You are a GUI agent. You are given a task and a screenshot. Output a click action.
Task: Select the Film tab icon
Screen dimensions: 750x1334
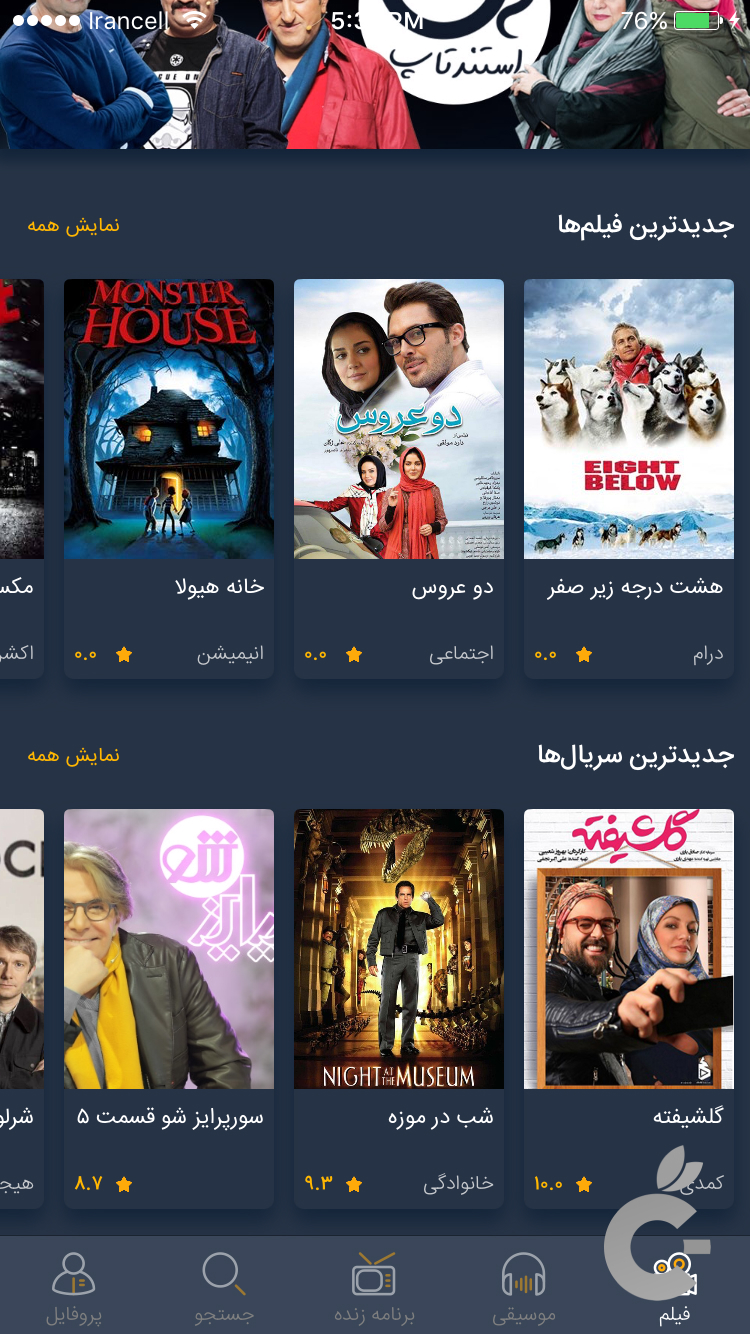674,1274
